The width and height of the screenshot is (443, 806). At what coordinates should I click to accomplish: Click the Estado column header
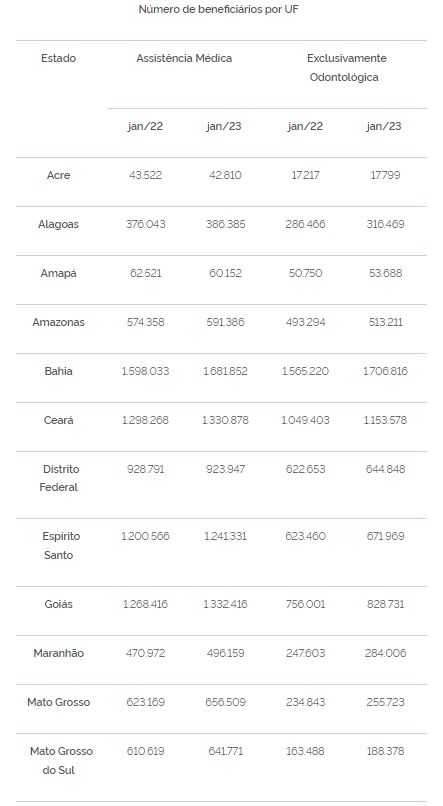[58, 59]
